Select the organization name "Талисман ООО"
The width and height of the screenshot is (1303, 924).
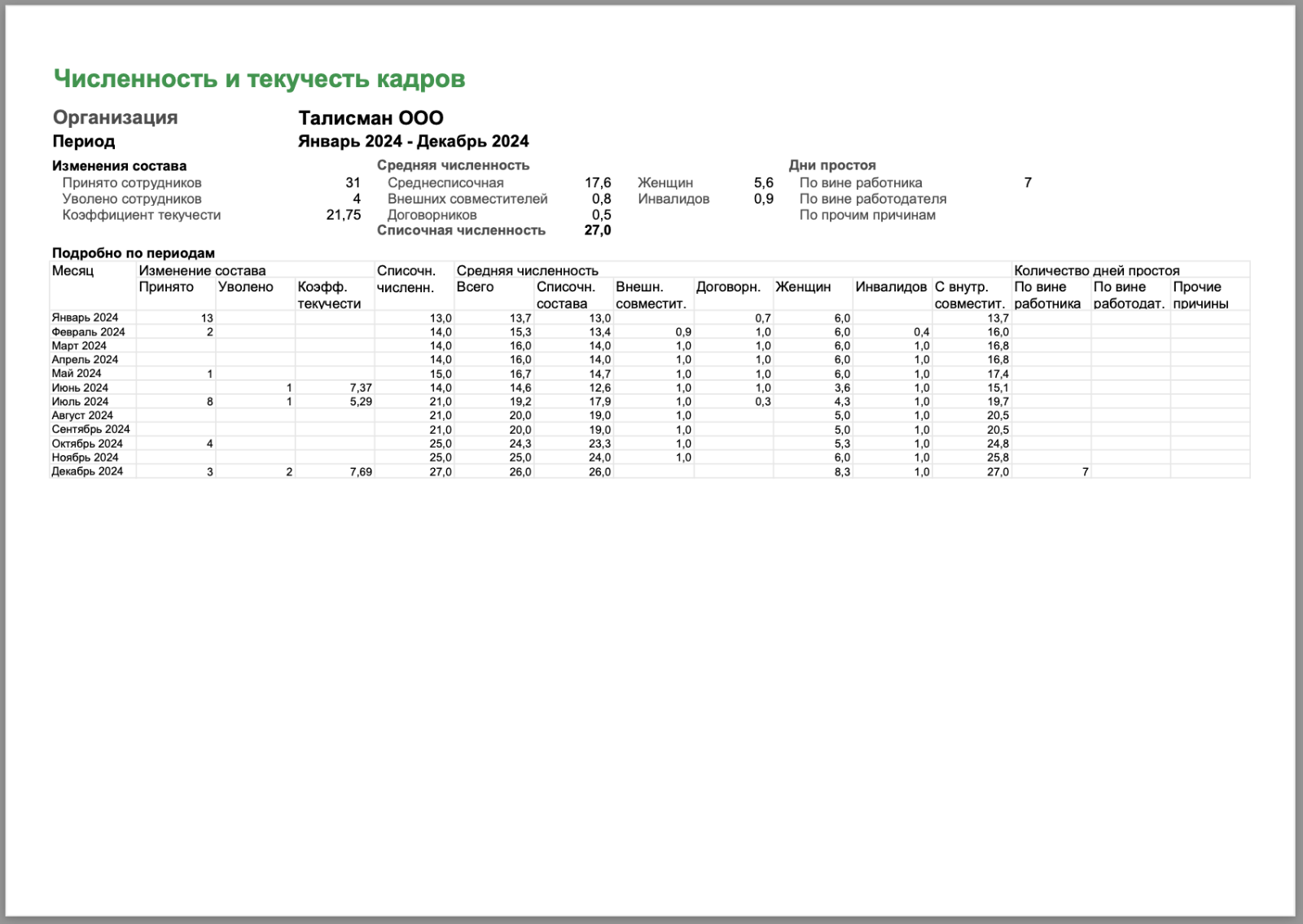coord(371,118)
